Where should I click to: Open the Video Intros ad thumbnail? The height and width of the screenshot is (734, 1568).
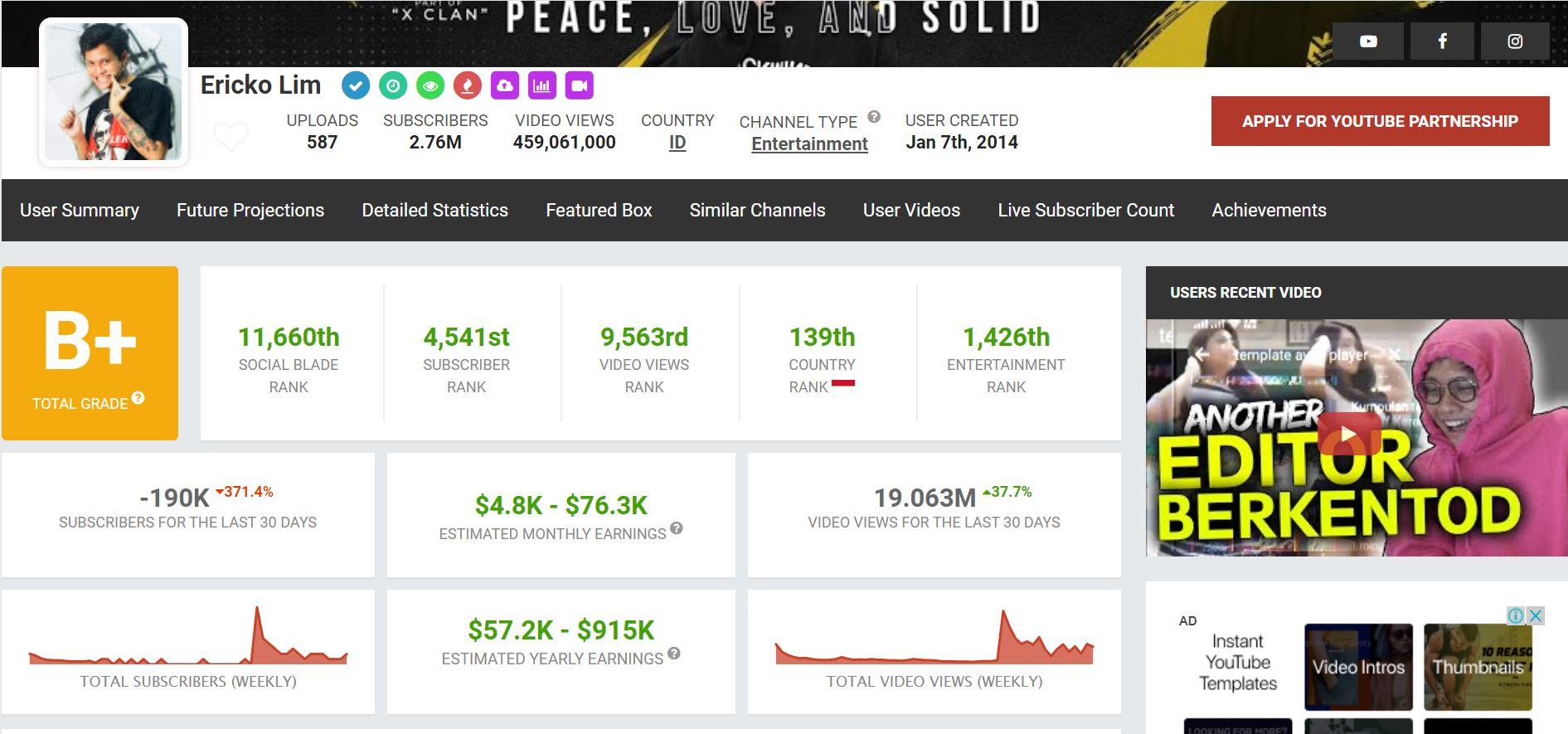(1358, 667)
